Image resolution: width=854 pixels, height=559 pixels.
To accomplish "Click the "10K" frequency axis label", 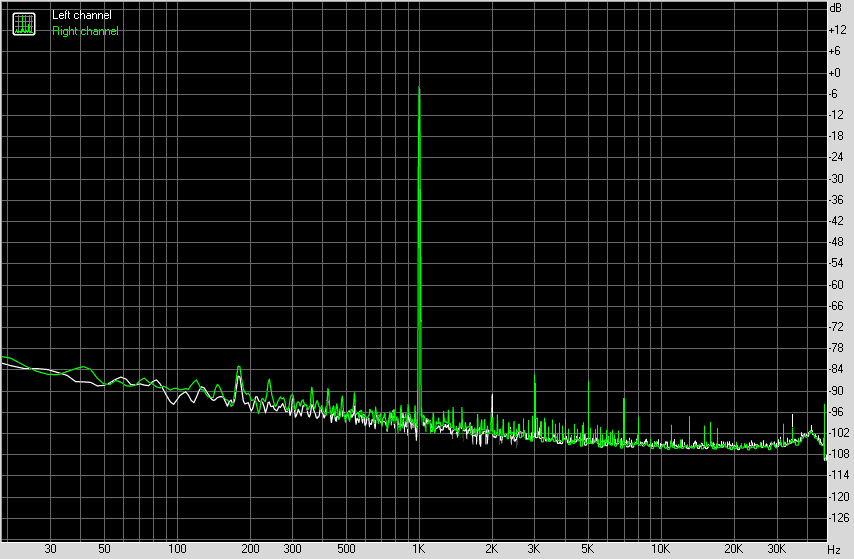I will click(x=661, y=549).
